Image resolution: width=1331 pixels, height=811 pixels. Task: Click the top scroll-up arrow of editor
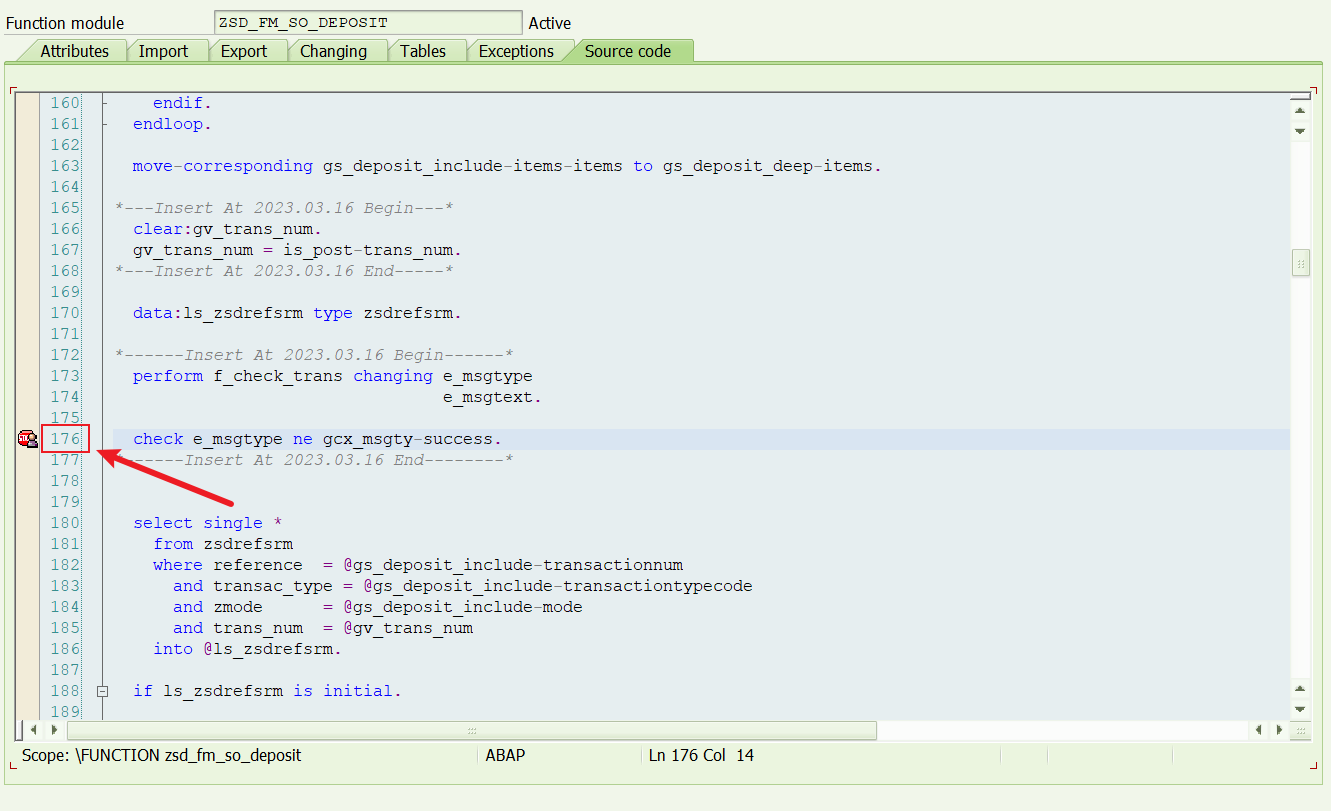(1300, 110)
